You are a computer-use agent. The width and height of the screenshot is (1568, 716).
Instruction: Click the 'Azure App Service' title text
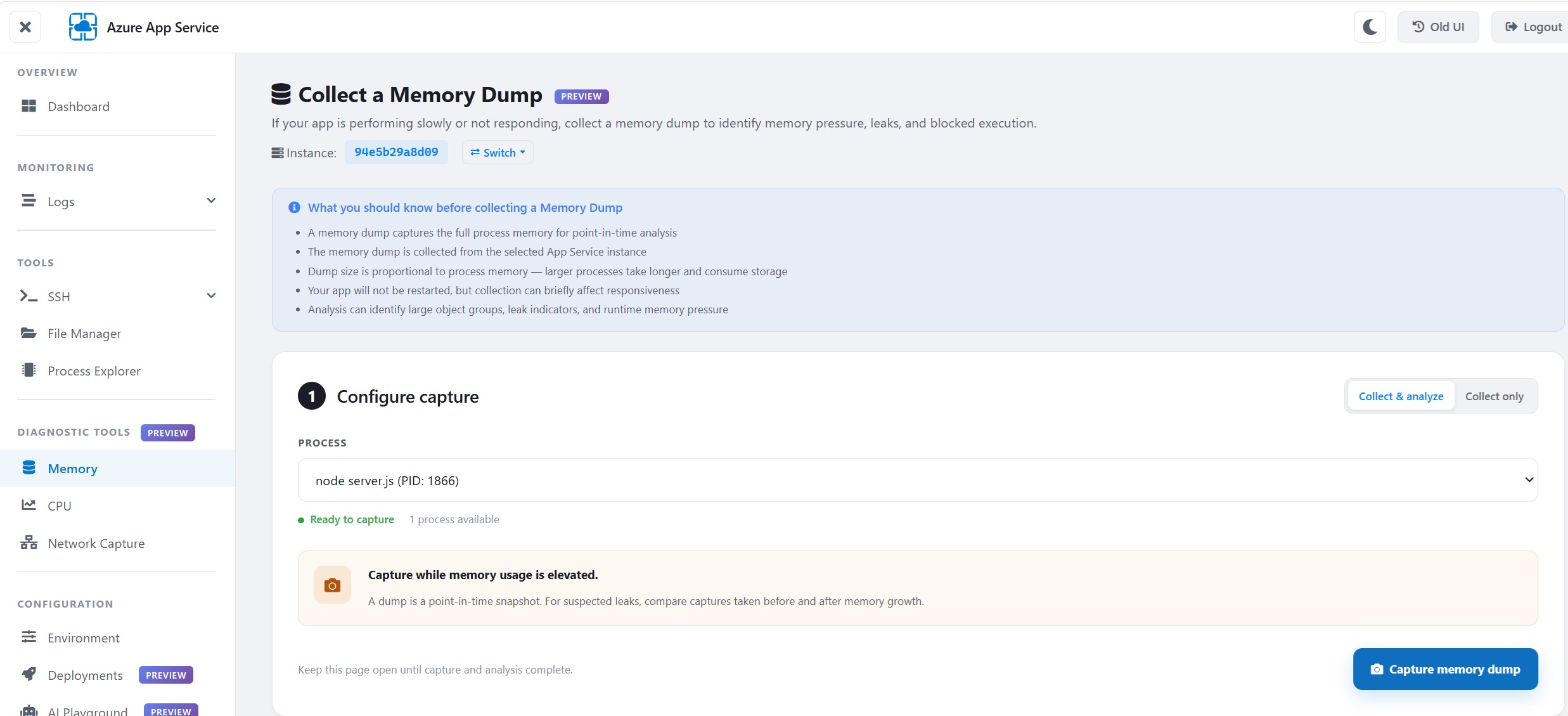163,27
